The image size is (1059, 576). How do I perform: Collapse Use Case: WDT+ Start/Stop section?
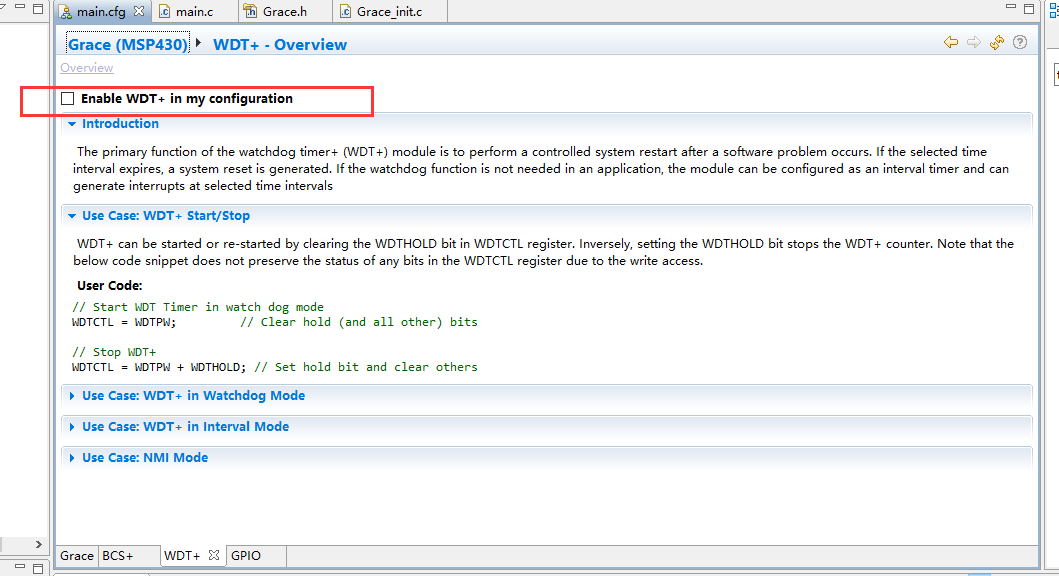[72, 215]
